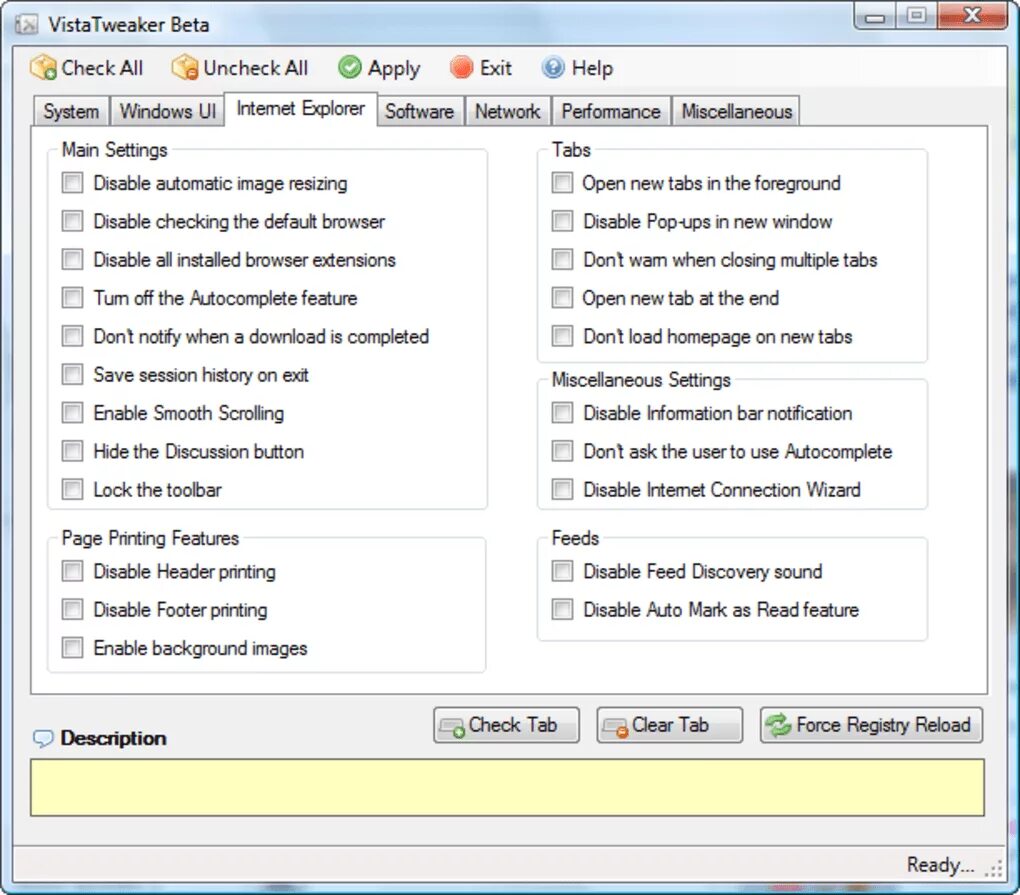Enable Disable automatic image resizing
This screenshot has width=1020, height=895.
point(71,183)
